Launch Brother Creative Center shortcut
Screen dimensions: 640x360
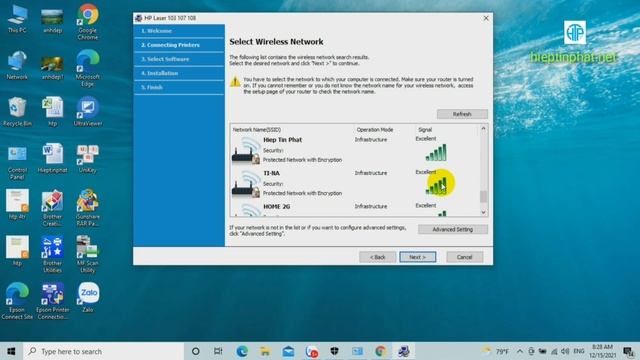click(52, 208)
